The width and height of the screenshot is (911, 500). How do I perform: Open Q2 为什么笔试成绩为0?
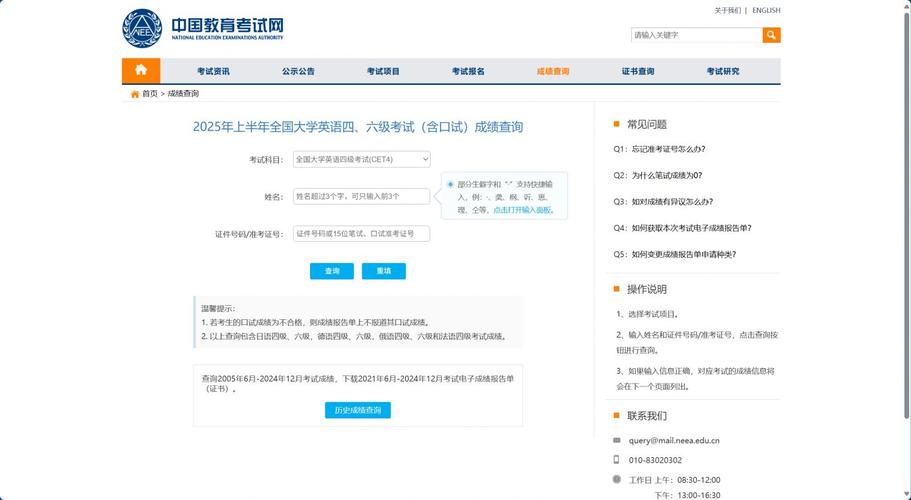pyautogui.click(x=658, y=175)
